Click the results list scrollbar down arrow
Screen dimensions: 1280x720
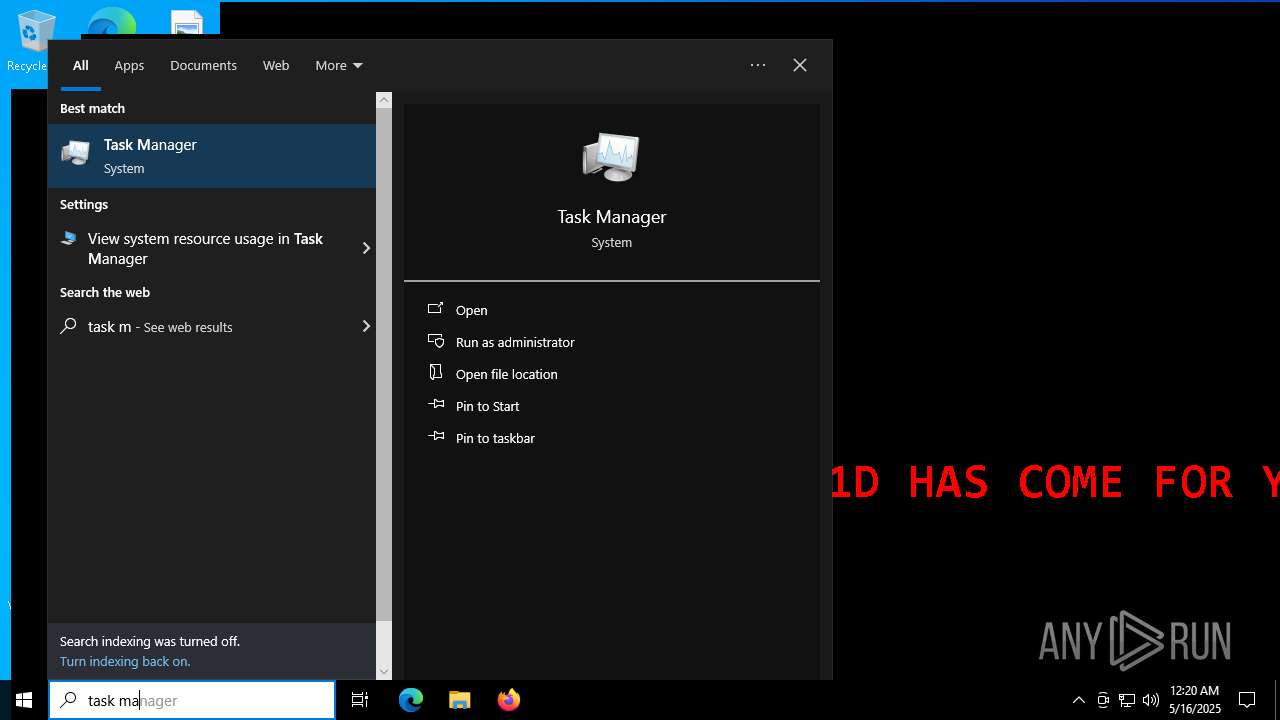(383, 672)
